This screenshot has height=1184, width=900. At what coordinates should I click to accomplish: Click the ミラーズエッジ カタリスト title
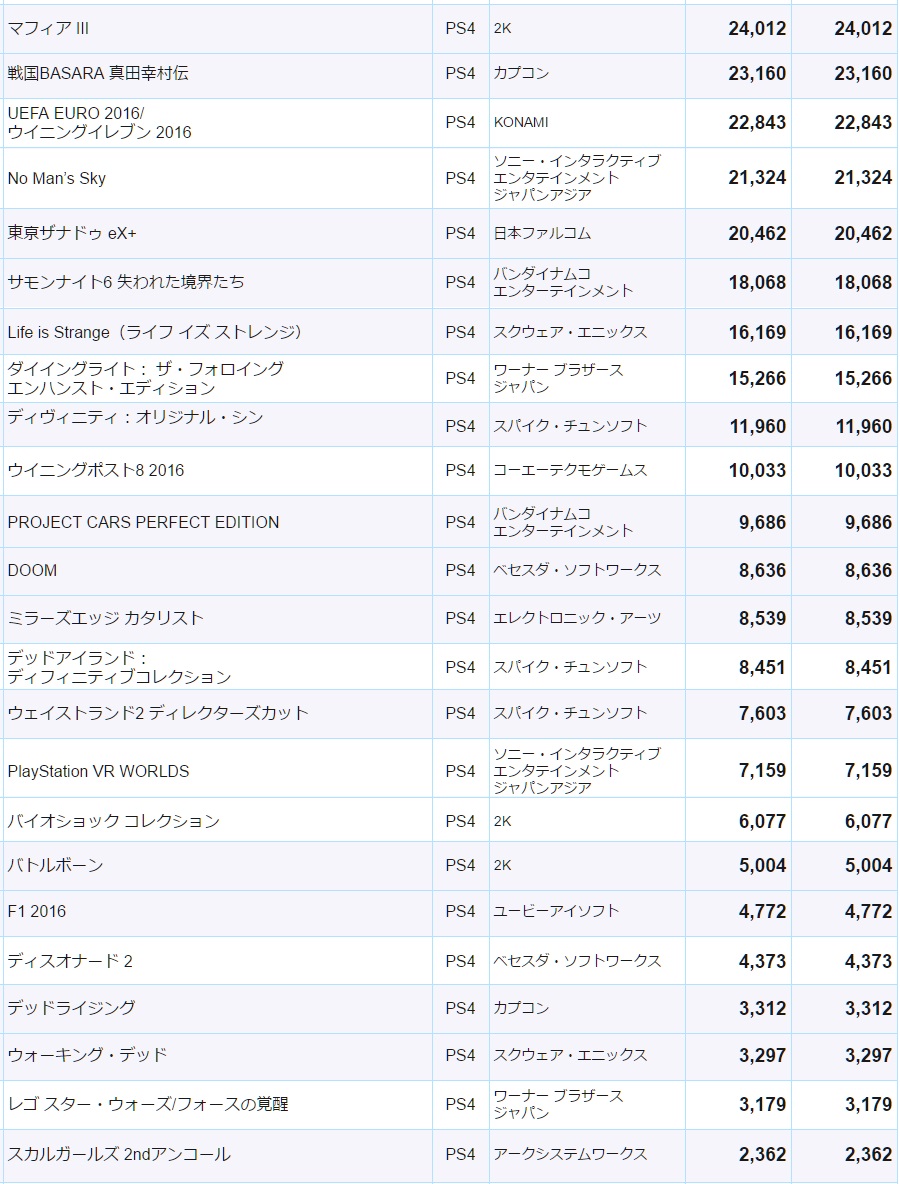pyautogui.click(x=105, y=618)
